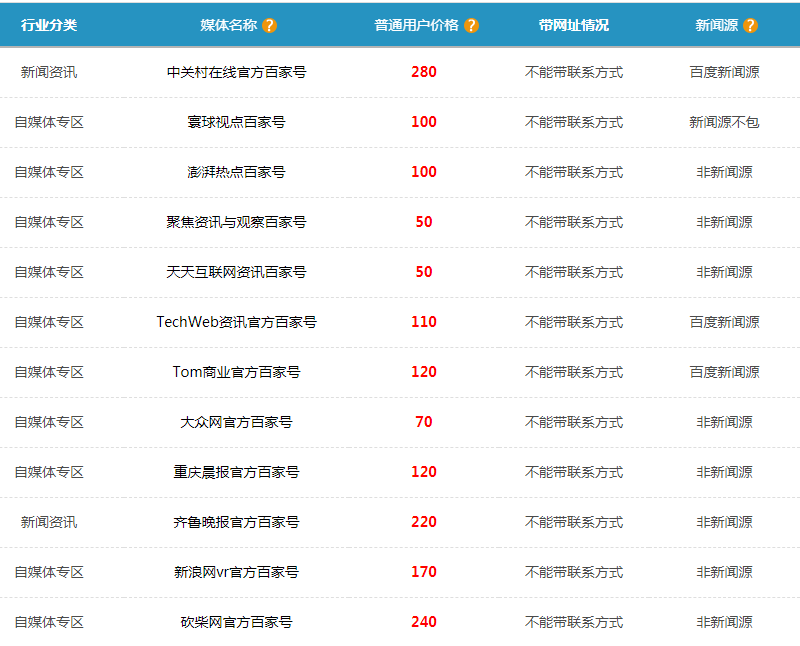Open 聚焦资讯与观察百家号 entry
Screen dimensions: 800x646
pos(236,222)
